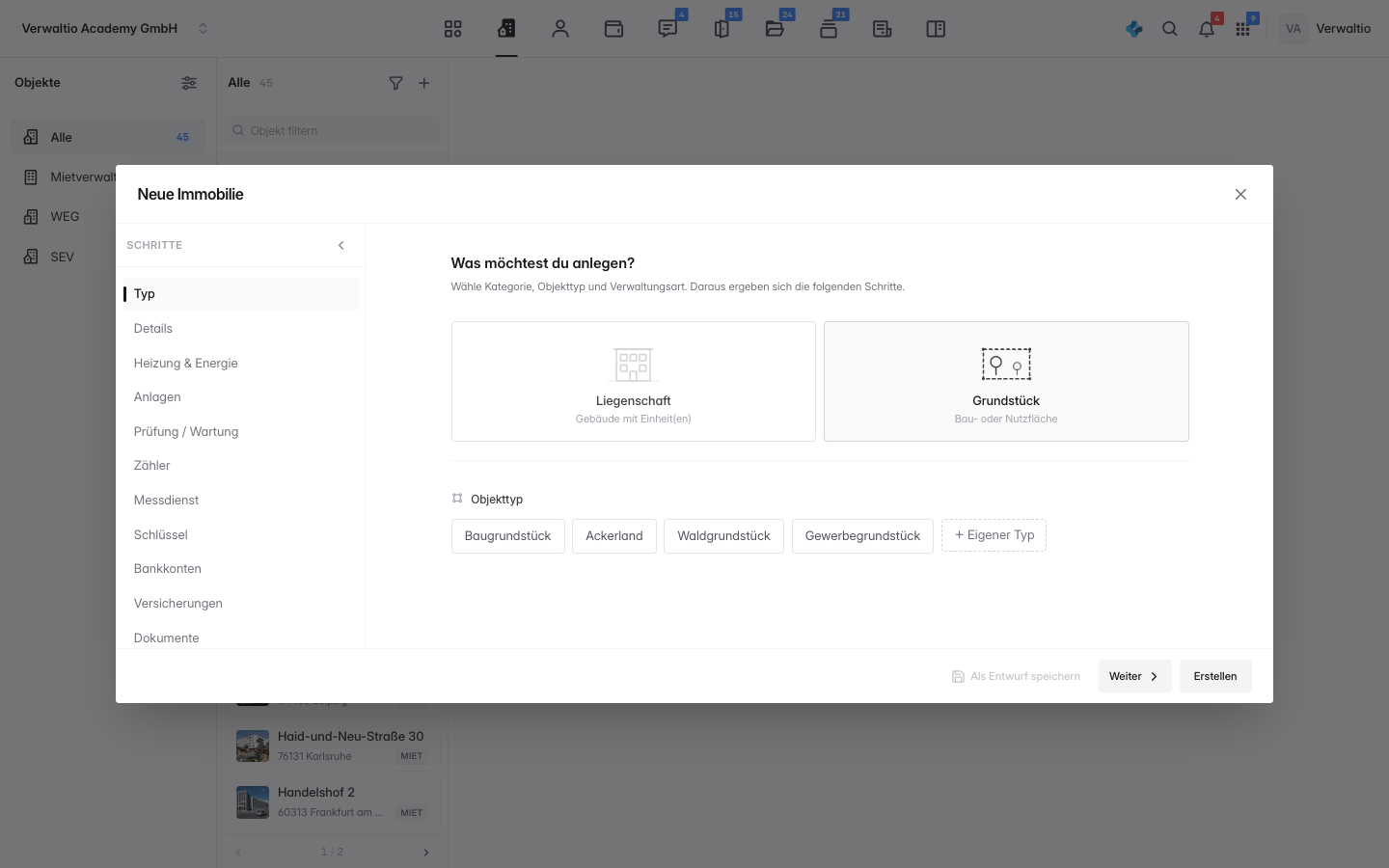This screenshot has width=1389, height=868.
Task: Open the Verwaltio Academy GmbH company switcher
Action: [115, 29]
